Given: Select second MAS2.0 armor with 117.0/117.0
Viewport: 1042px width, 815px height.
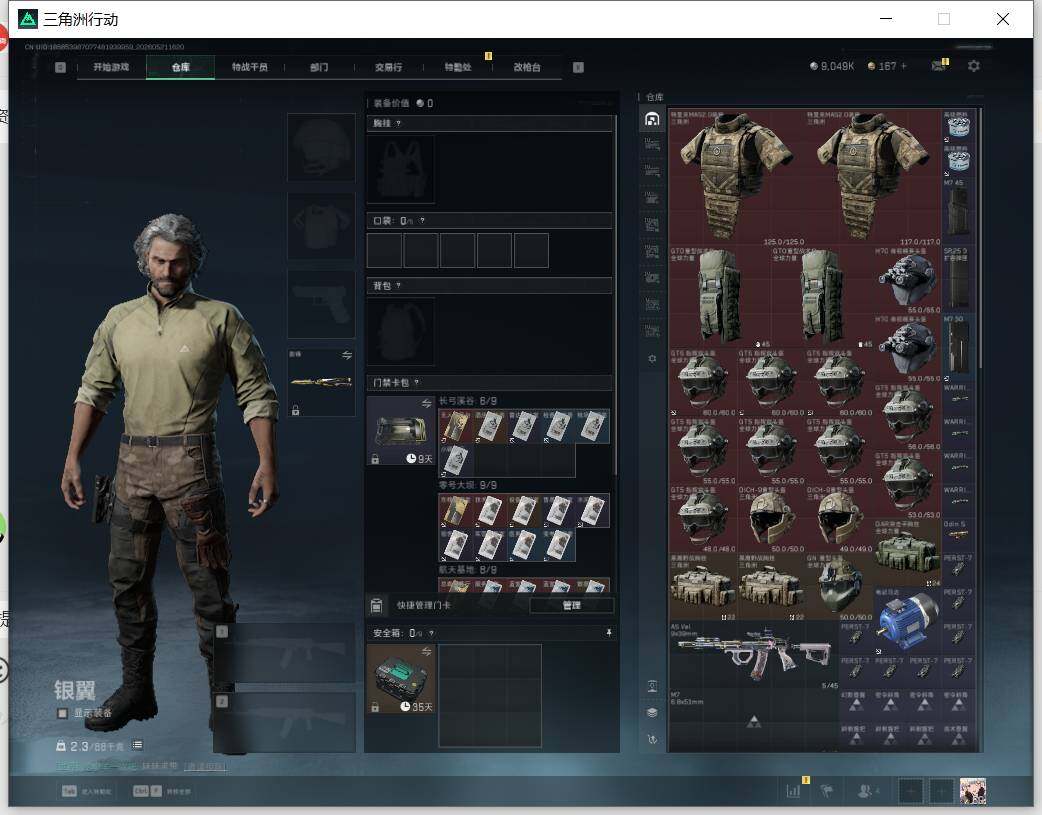Looking at the screenshot, I should click(873, 177).
